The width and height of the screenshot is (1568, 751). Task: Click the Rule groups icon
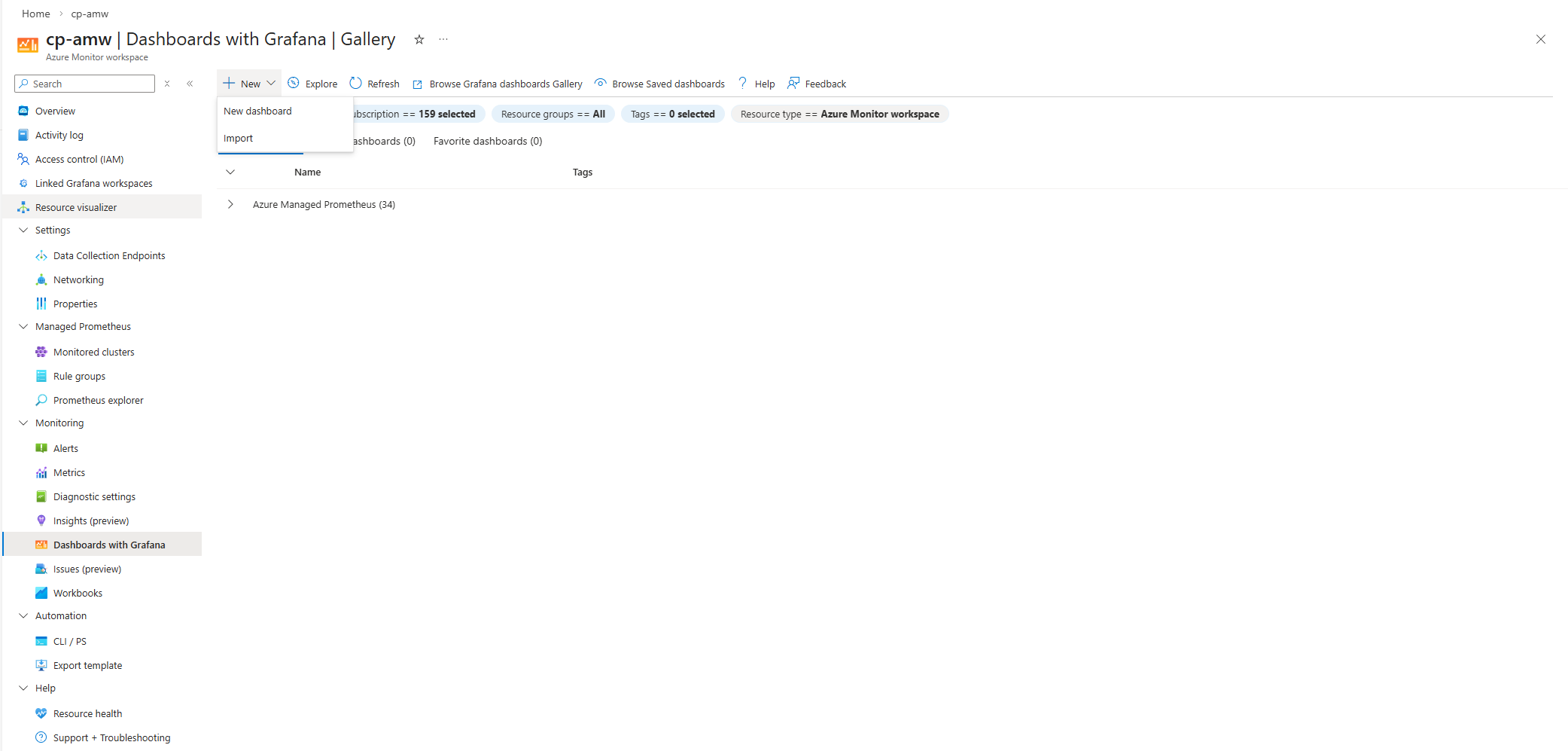click(41, 376)
